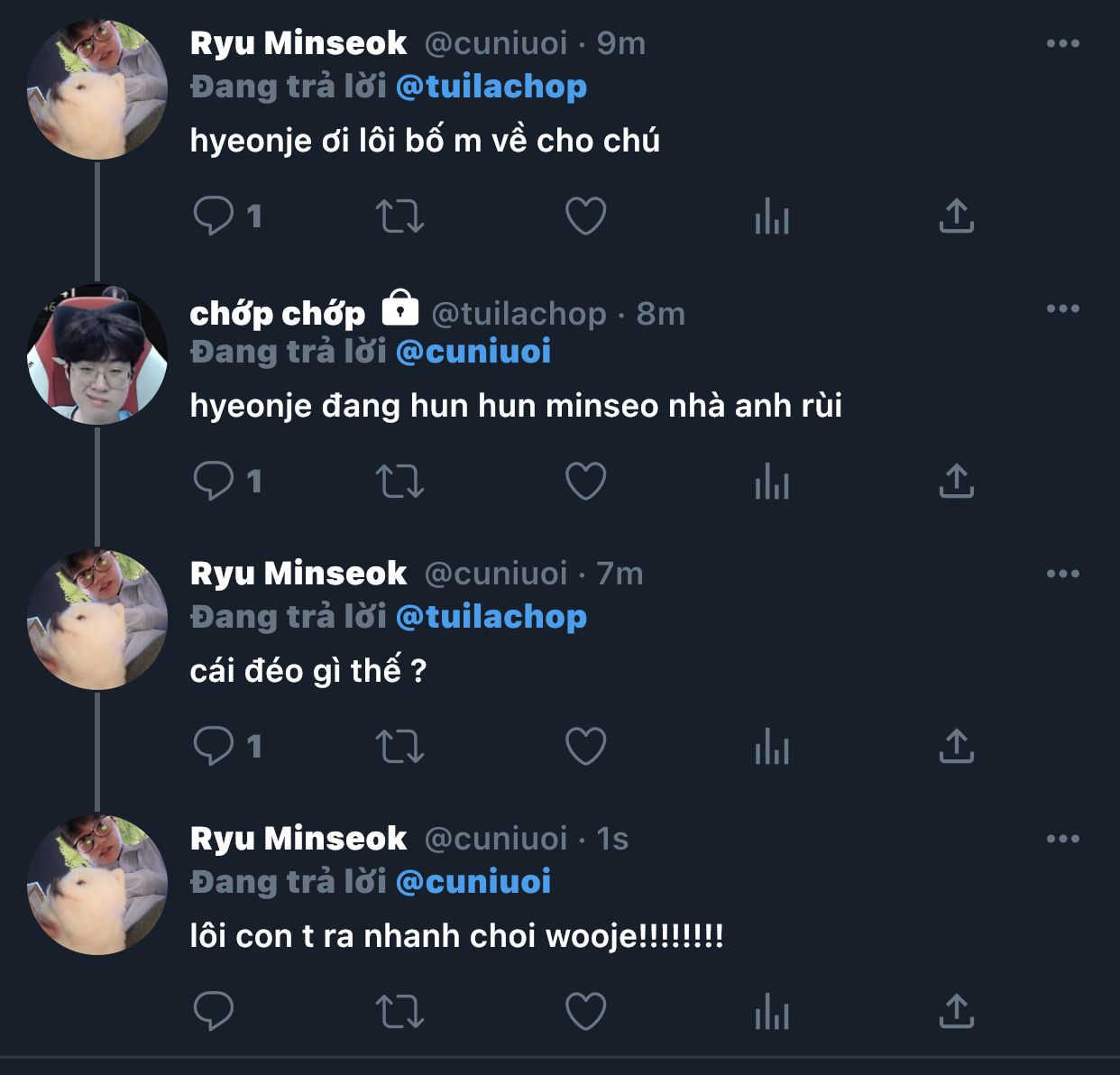Share the last tweet mentioning wooje

point(956,1012)
